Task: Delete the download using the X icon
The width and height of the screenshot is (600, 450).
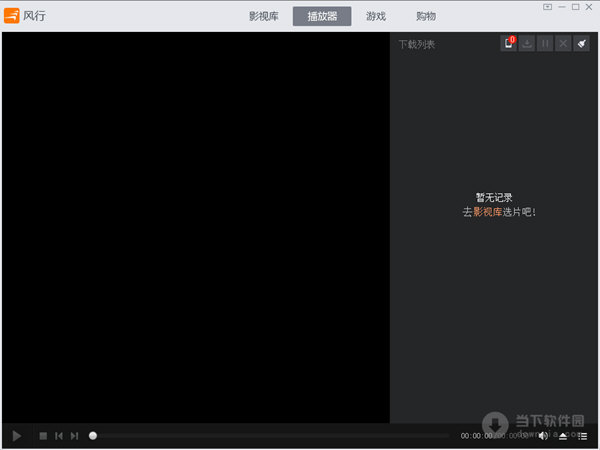Action: 563,43
